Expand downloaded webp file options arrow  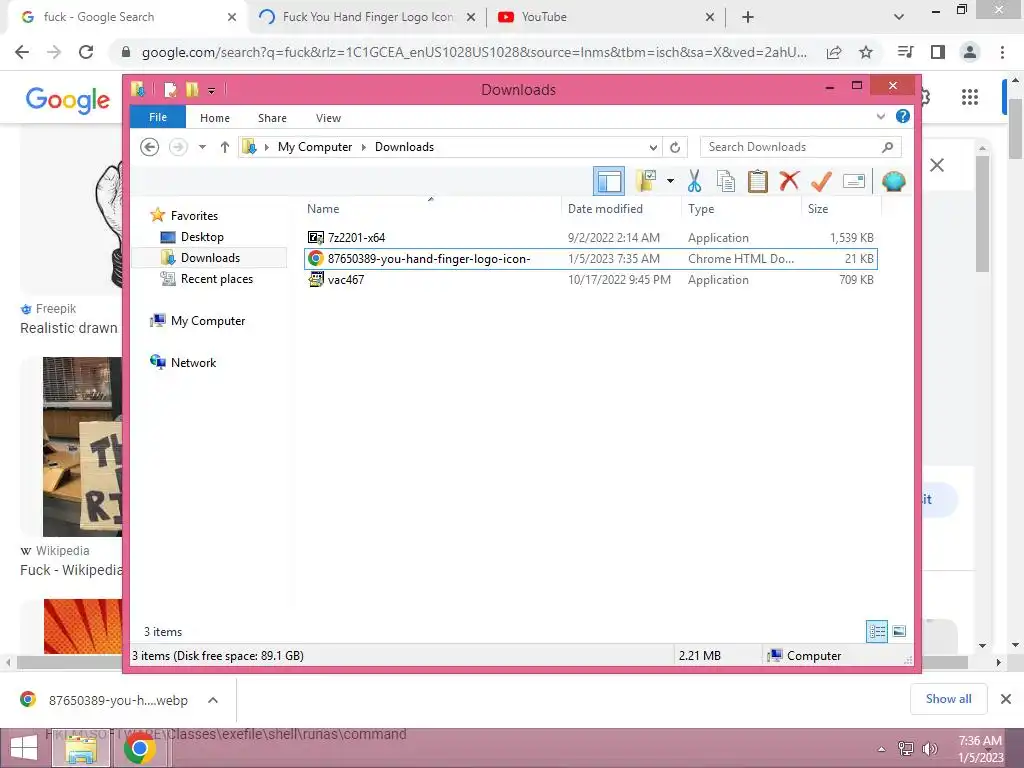point(213,700)
